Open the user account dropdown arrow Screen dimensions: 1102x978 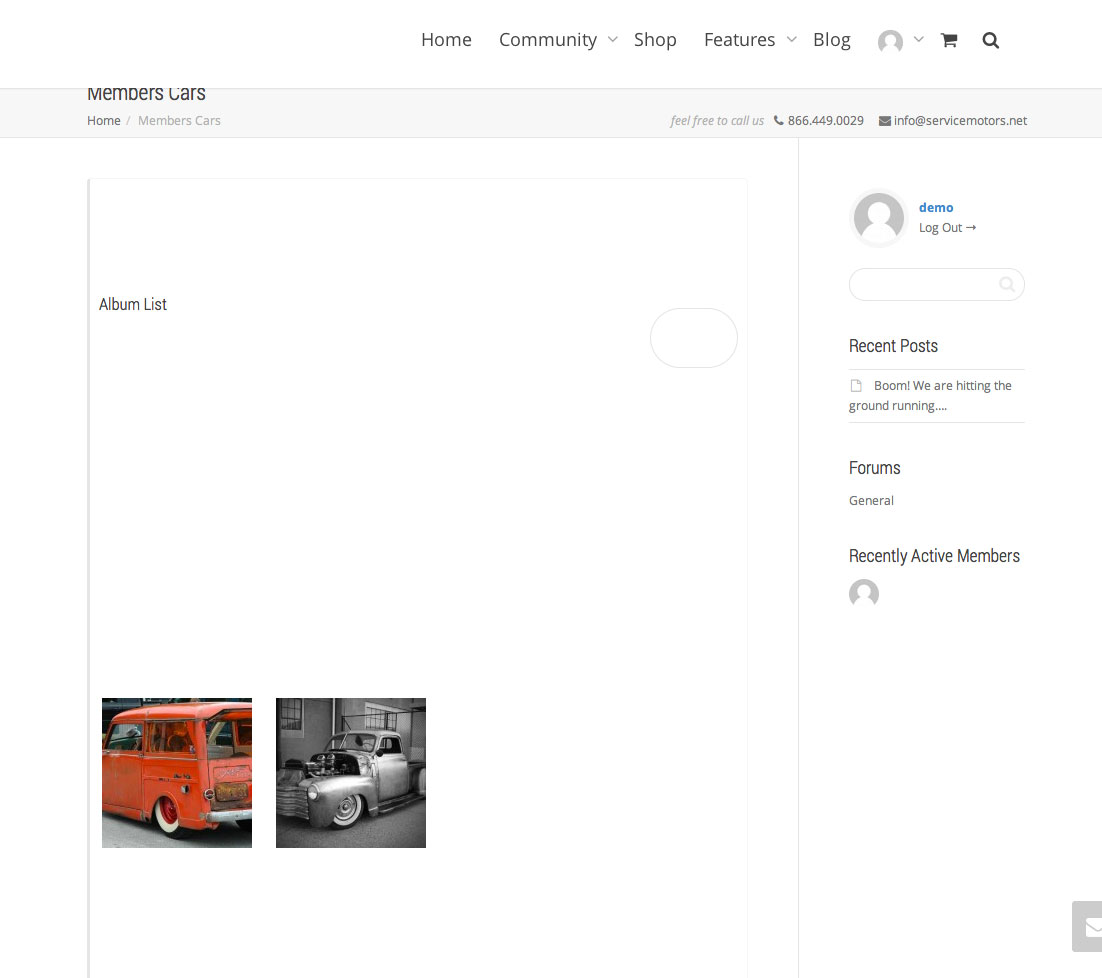(919, 40)
